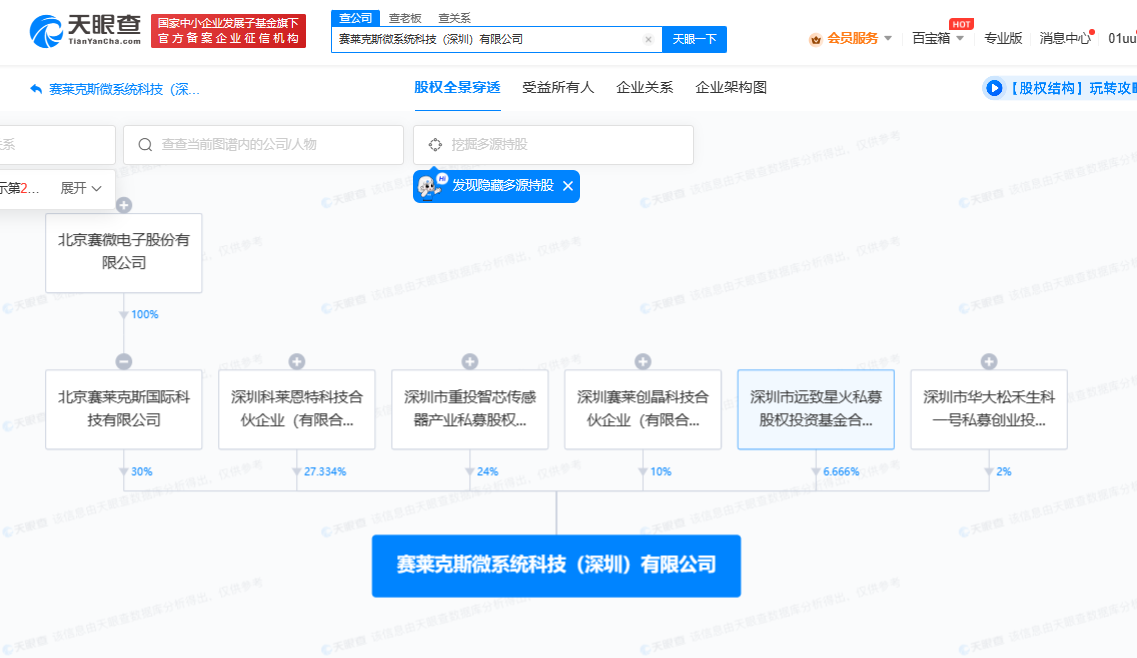Collapse the 北京赛莱克斯国际科技 node with minus
The height and width of the screenshot is (658, 1137).
124,361
